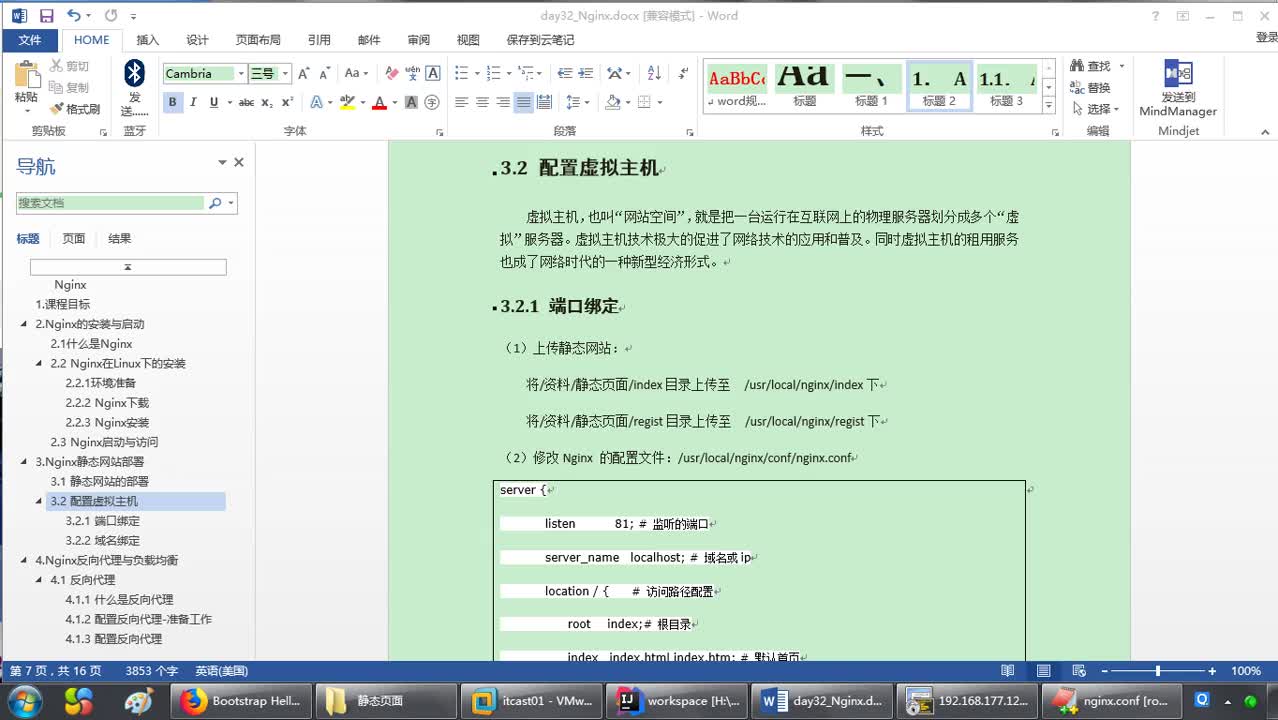Open the font size dropdown
Image resolution: width=1278 pixels, height=720 pixels.
285,74
